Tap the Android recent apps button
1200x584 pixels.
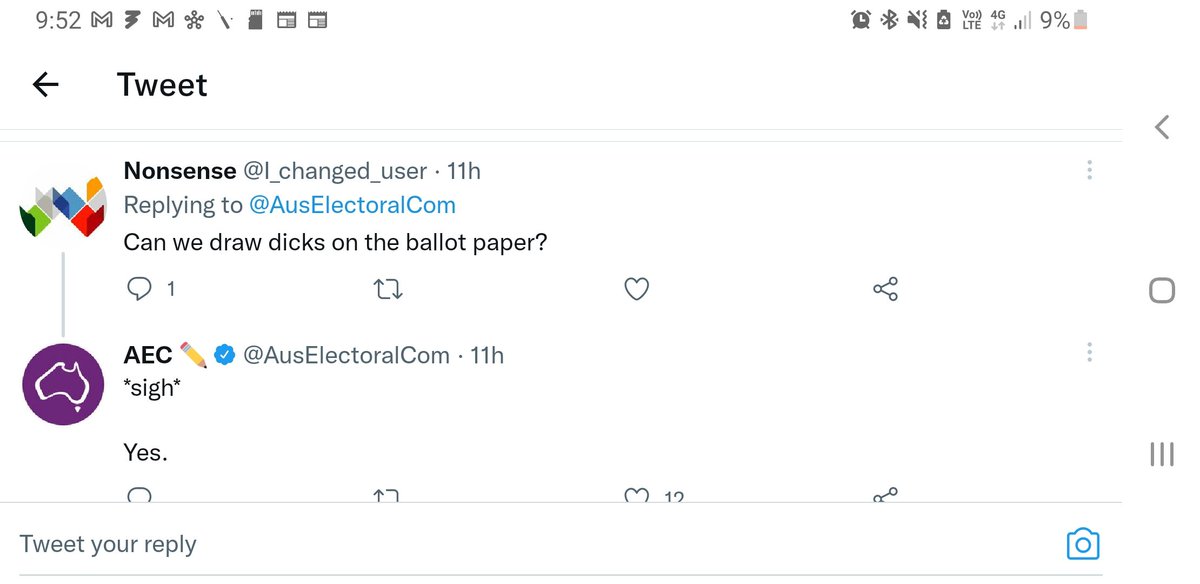pos(1161,455)
